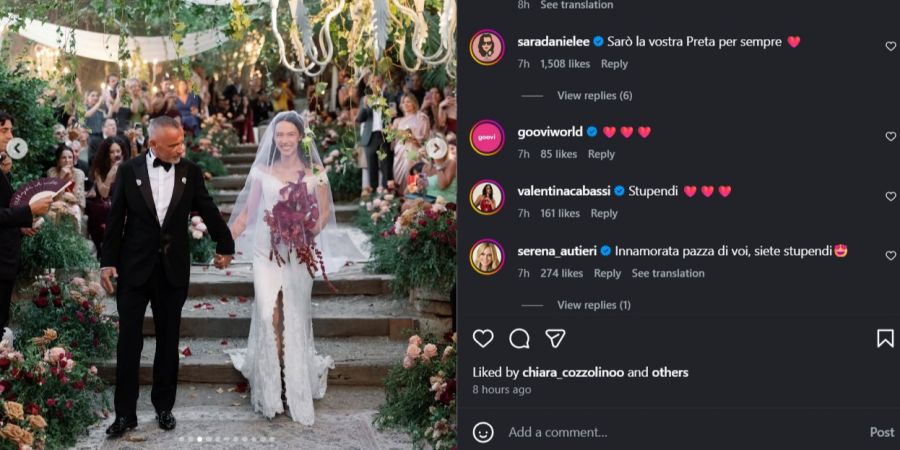
Task: Reply to valentinacabassi's comment
Action: coord(604,214)
